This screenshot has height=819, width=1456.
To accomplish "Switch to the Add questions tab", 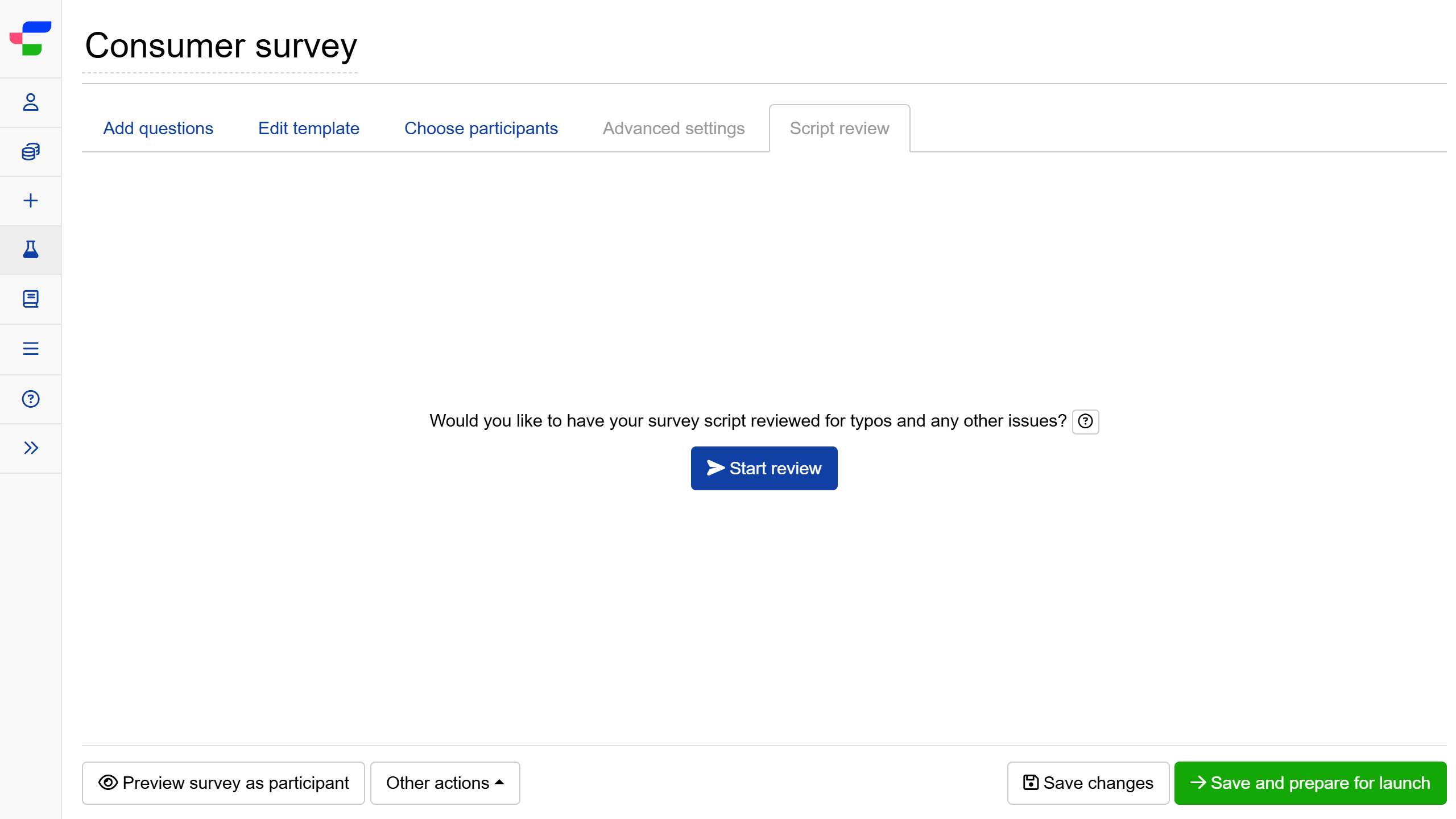I will [x=158, y=129].
